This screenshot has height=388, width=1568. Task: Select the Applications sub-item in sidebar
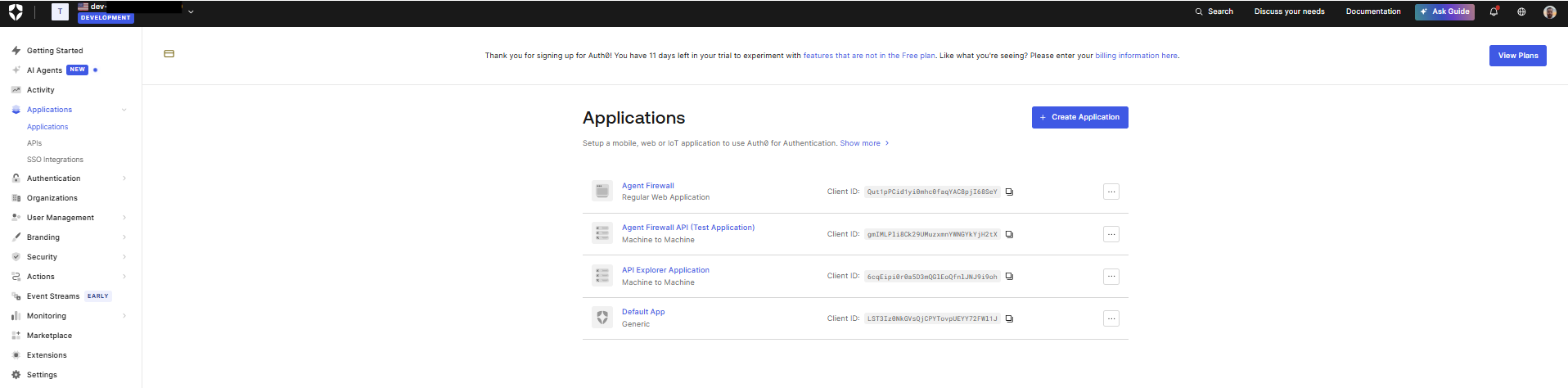coord(47,127)
